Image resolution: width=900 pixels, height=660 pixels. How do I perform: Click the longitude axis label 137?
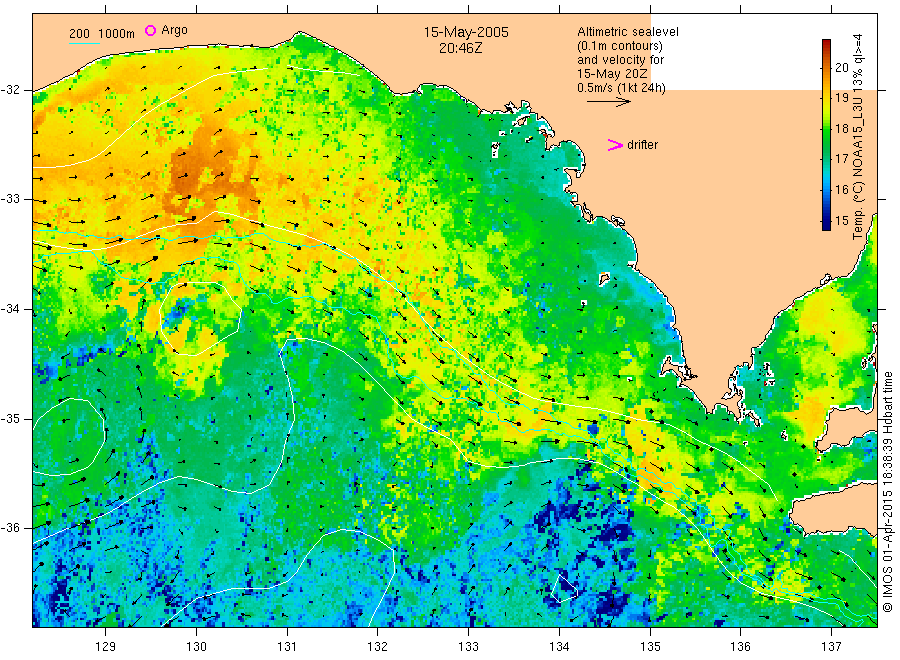(831, 647)
